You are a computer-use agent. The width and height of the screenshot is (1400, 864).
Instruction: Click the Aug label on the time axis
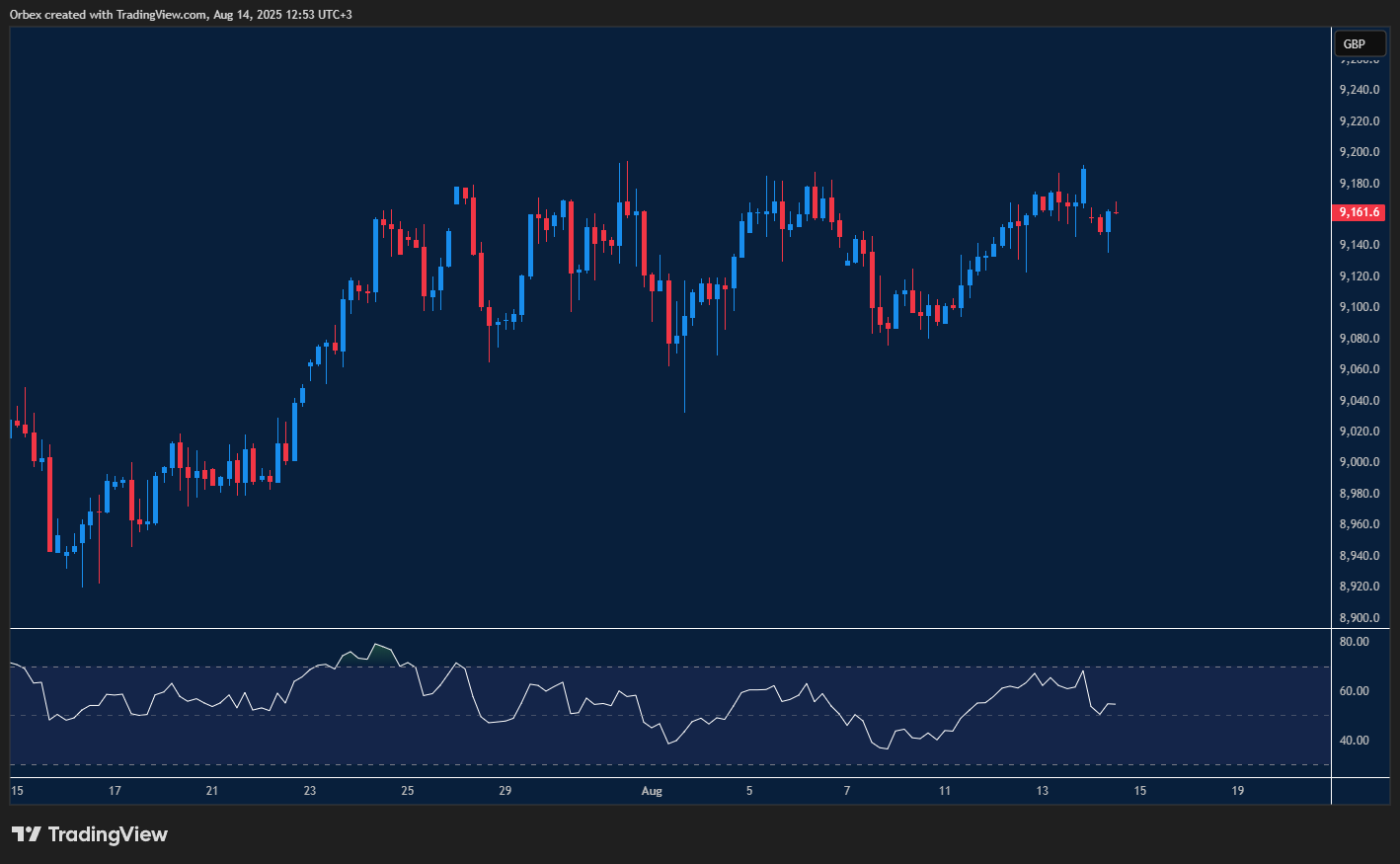(x=652, y=791)
